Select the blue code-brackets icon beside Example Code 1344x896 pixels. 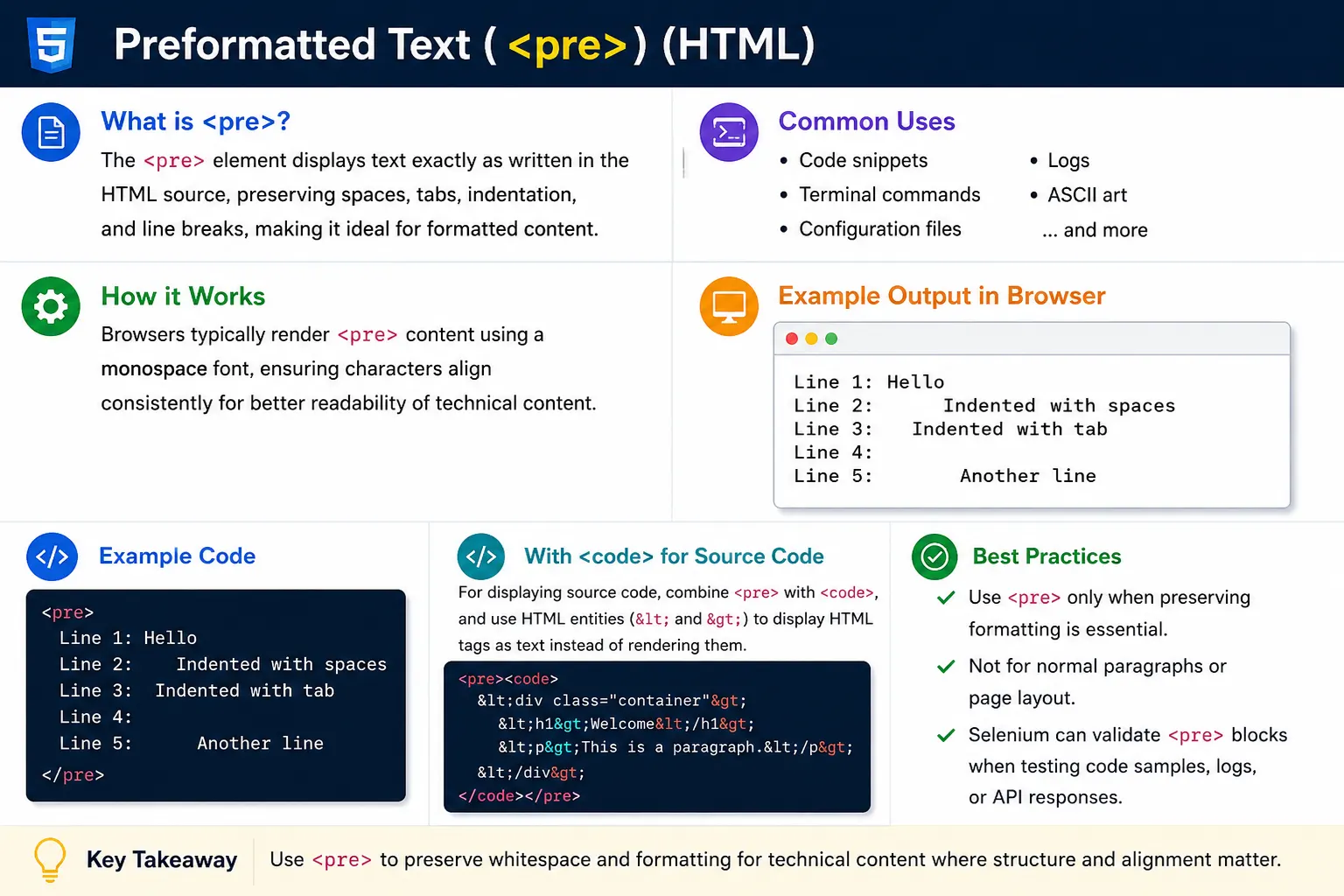point(52,556)
